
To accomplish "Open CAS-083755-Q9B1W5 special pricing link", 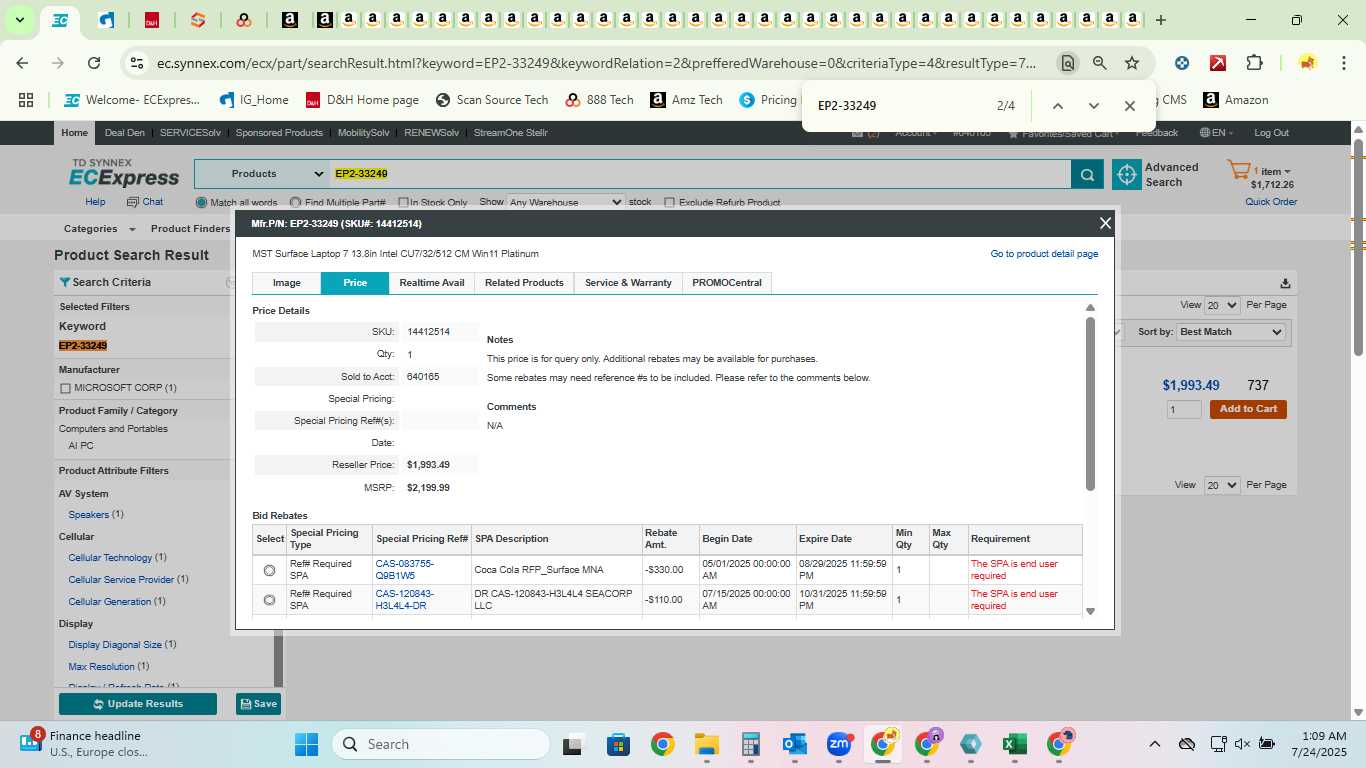I will 405,570.
